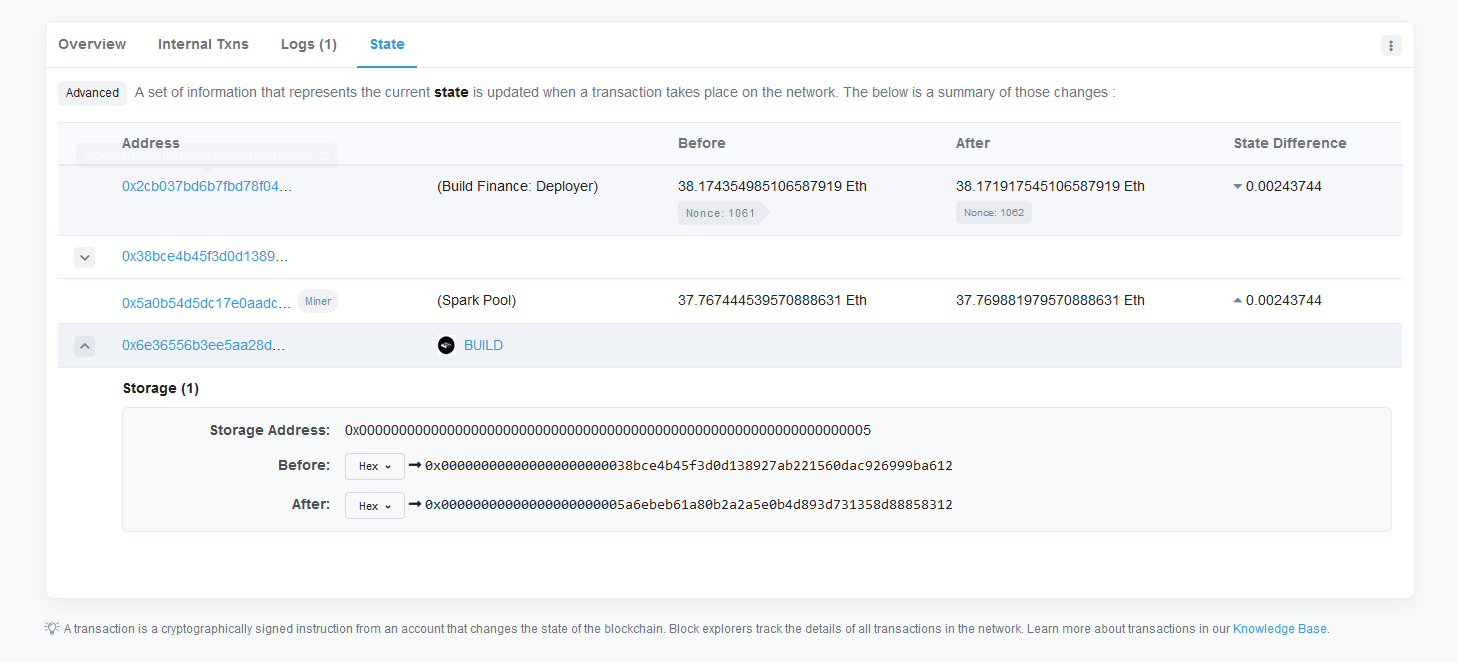Click the Advanced button
This screenshot has height=662, width=1457.
pyautogui.click(x=92, y=93)
